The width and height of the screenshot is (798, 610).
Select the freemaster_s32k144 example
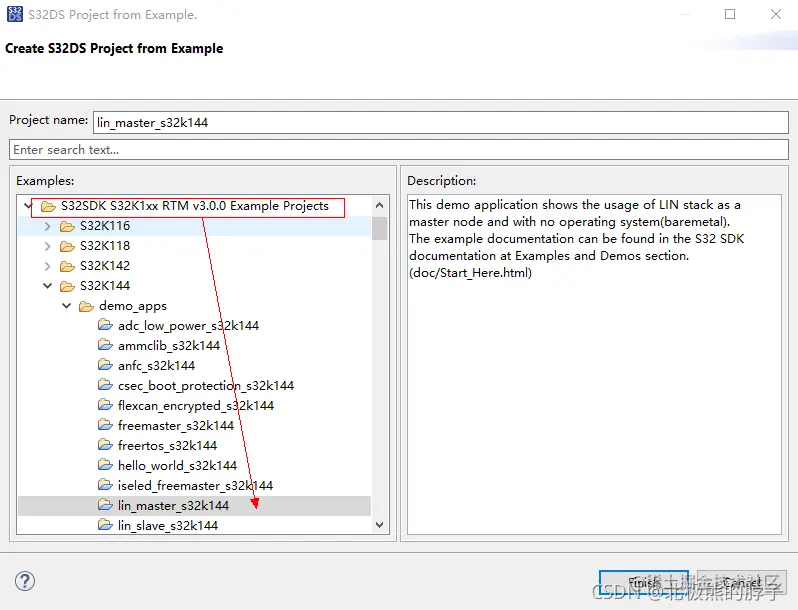coord(176,426)
